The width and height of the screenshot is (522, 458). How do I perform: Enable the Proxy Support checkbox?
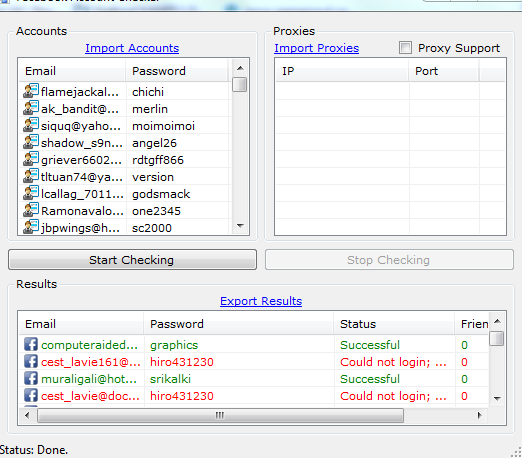[x=405, y=48]
